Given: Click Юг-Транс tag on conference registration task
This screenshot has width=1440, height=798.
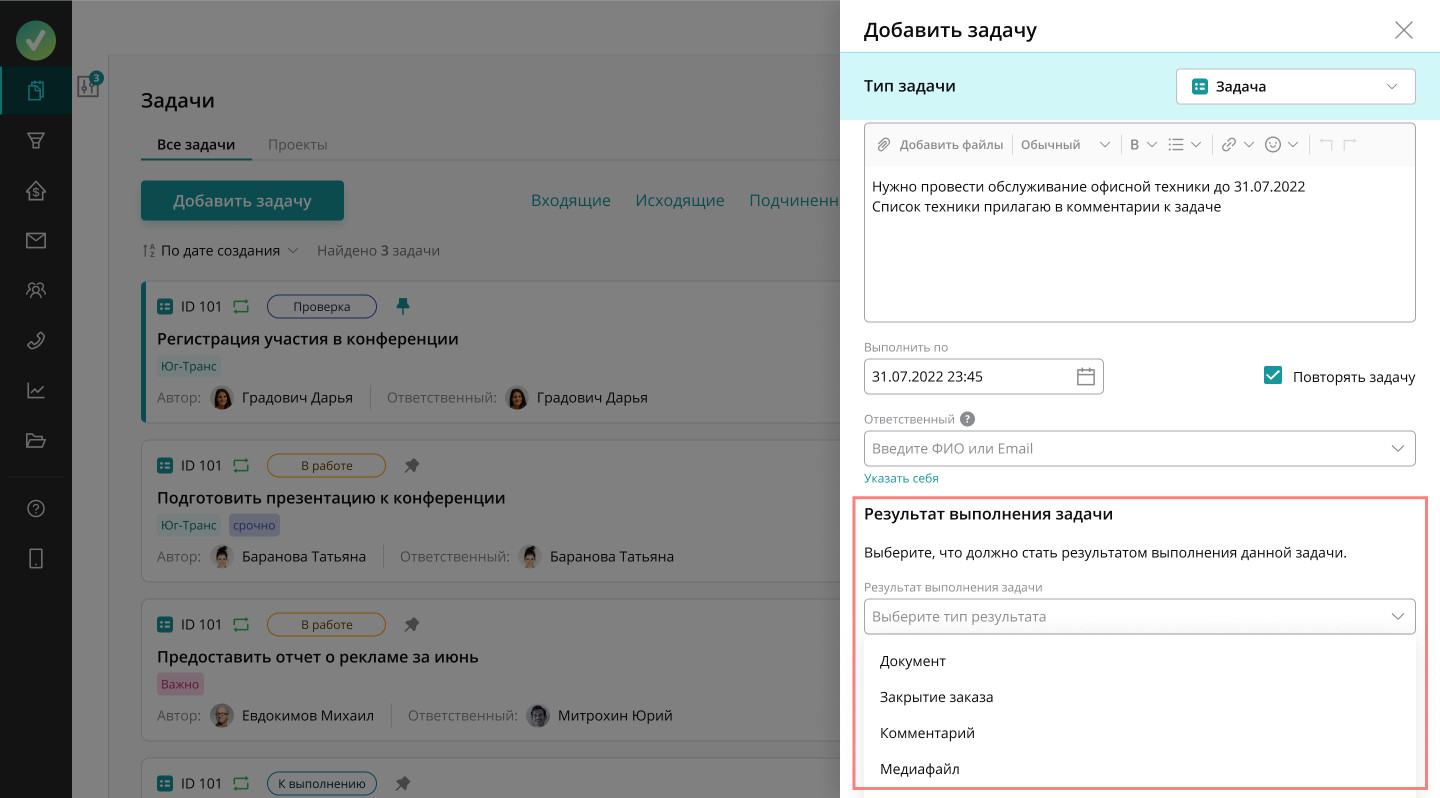Looking at the screenshot, I should pyautogui.click(x=189, y=366).
